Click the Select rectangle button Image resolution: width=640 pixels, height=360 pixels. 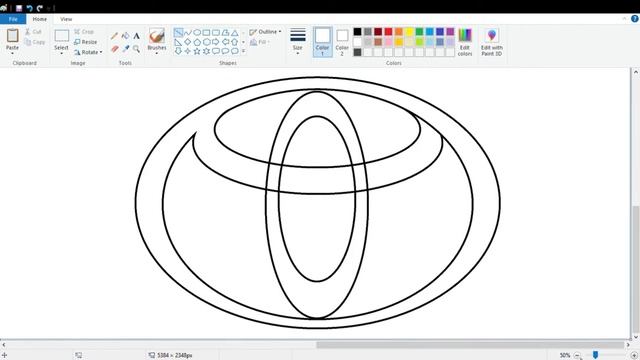62,39
